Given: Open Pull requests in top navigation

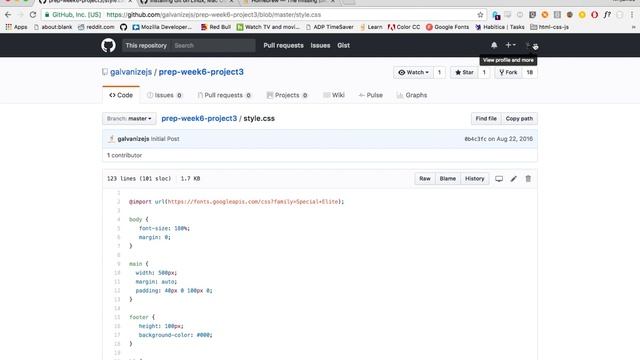Looking at the screenshot, I should (x=283, y=45).
